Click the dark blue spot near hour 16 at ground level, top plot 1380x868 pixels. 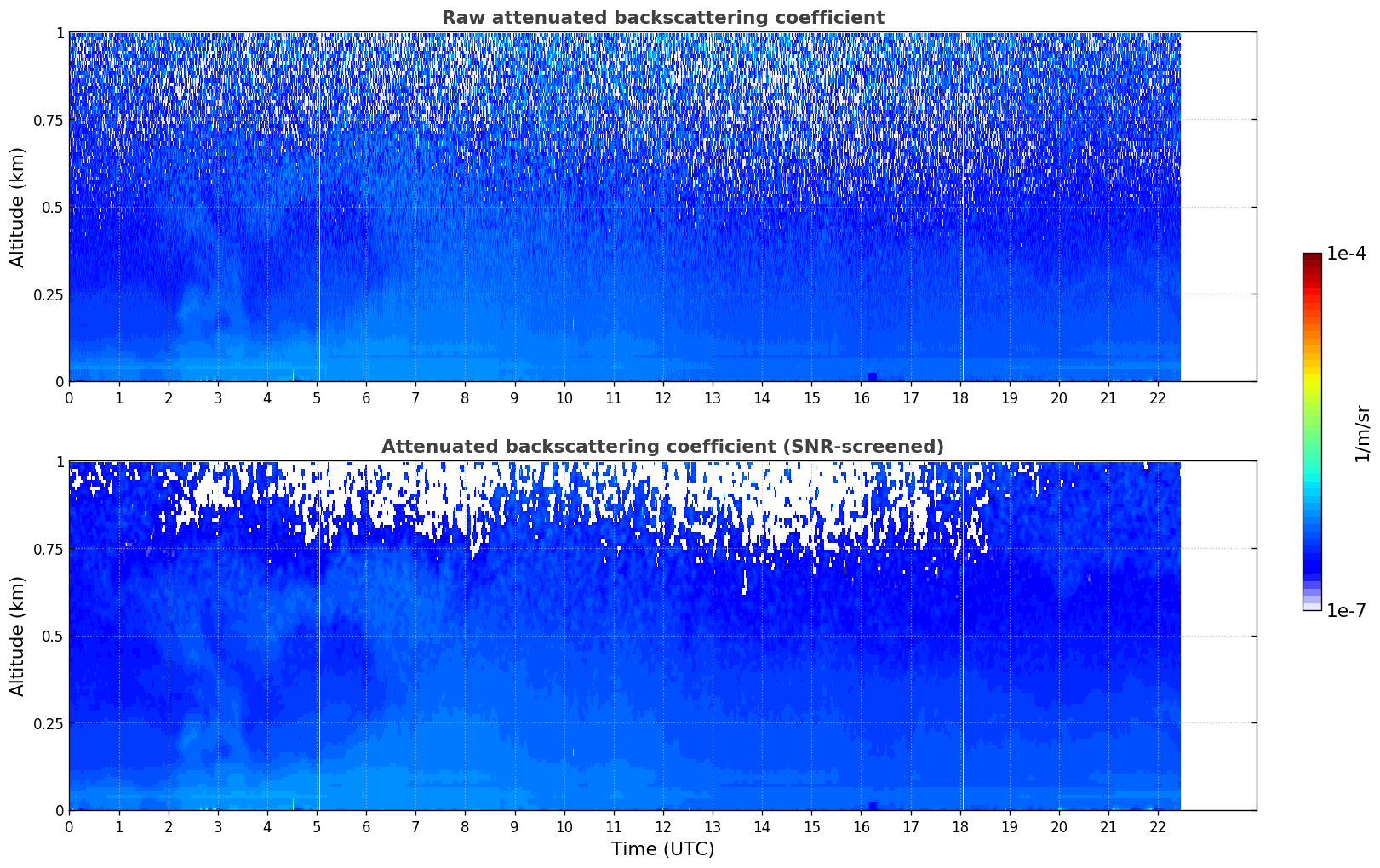pos(872,376)
